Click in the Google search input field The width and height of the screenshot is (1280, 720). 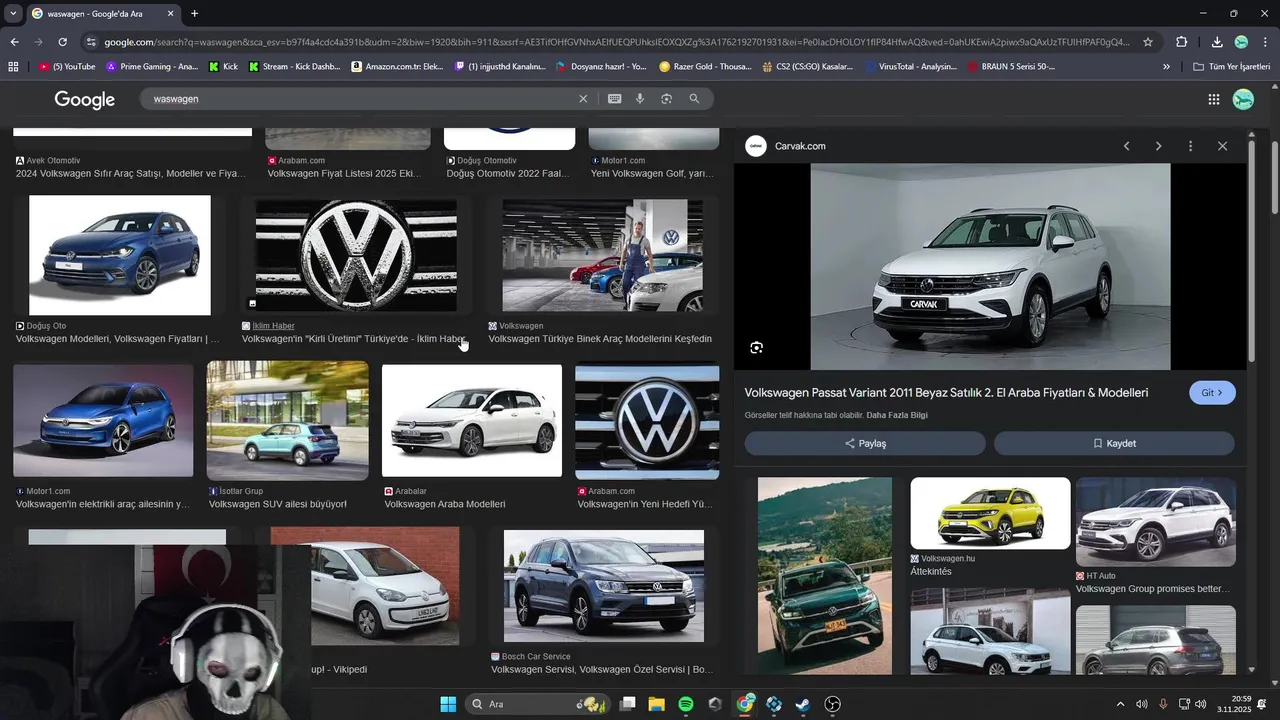click(x=360, y=99)
